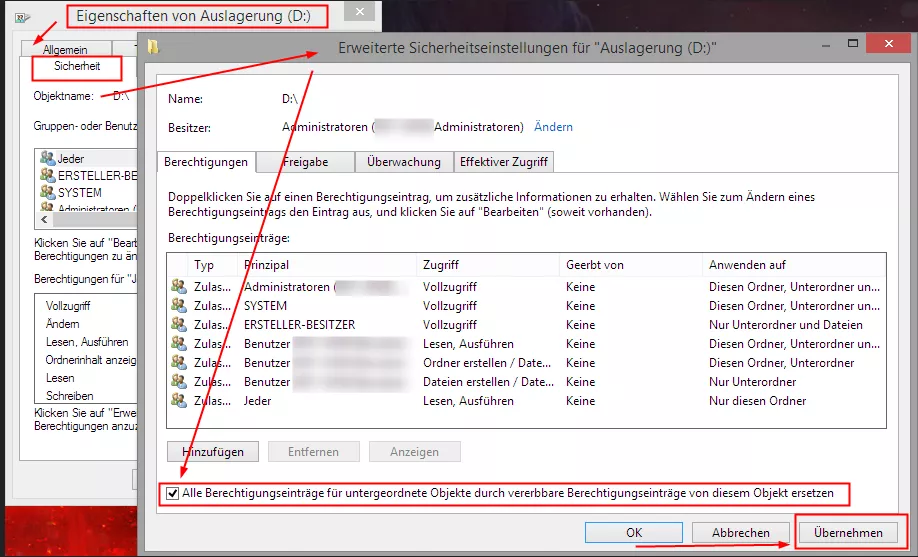Confirm the dialog with OK

pyautogui.click(x=633, y=532)
